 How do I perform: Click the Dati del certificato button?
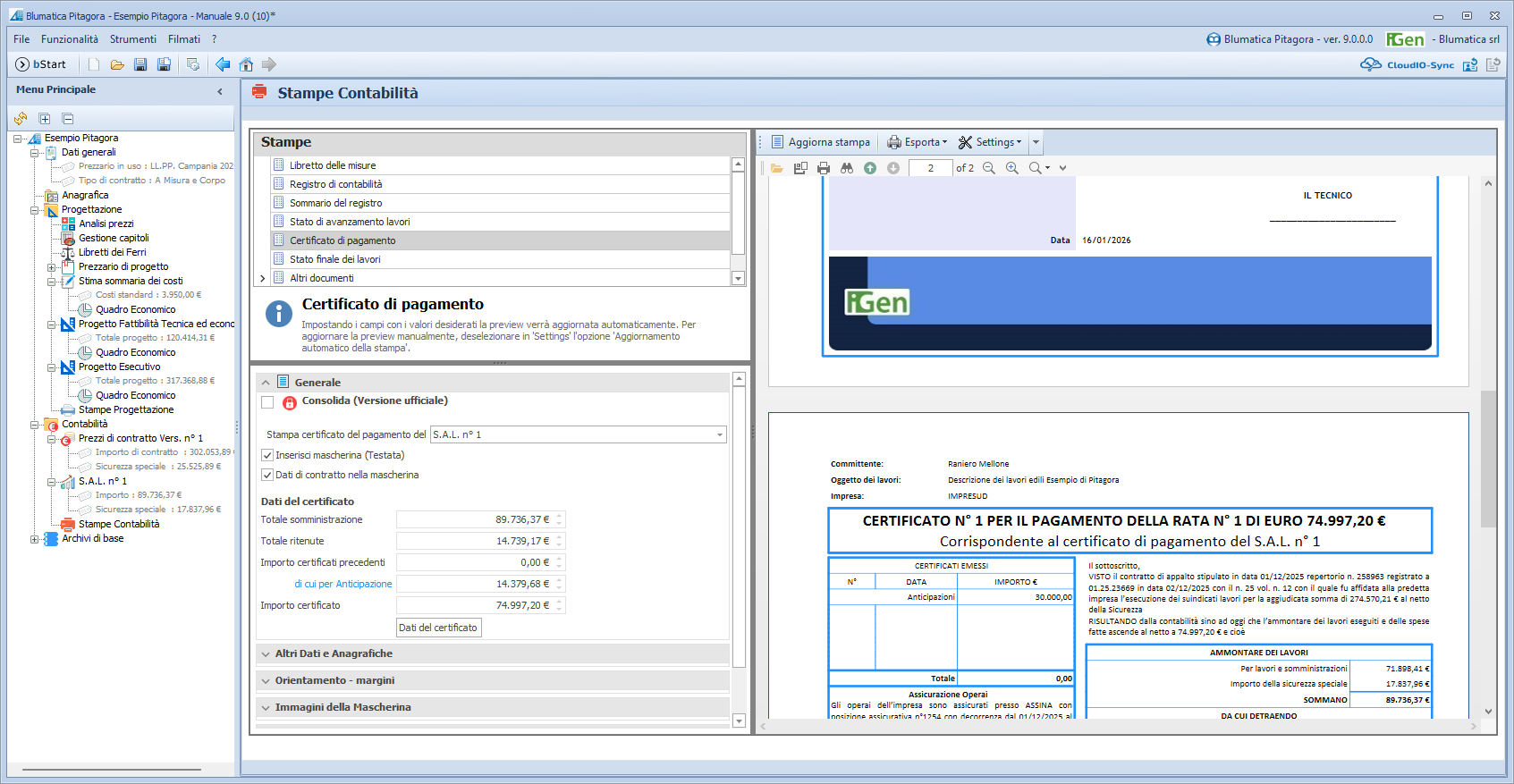point(438,628)
